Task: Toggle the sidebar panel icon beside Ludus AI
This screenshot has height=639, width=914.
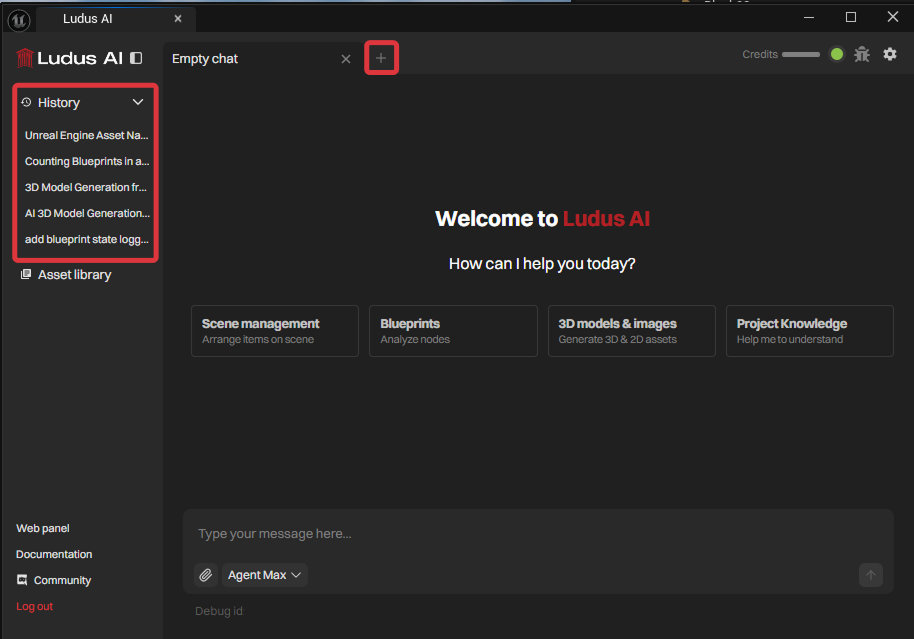Action: tap(136, 58)
